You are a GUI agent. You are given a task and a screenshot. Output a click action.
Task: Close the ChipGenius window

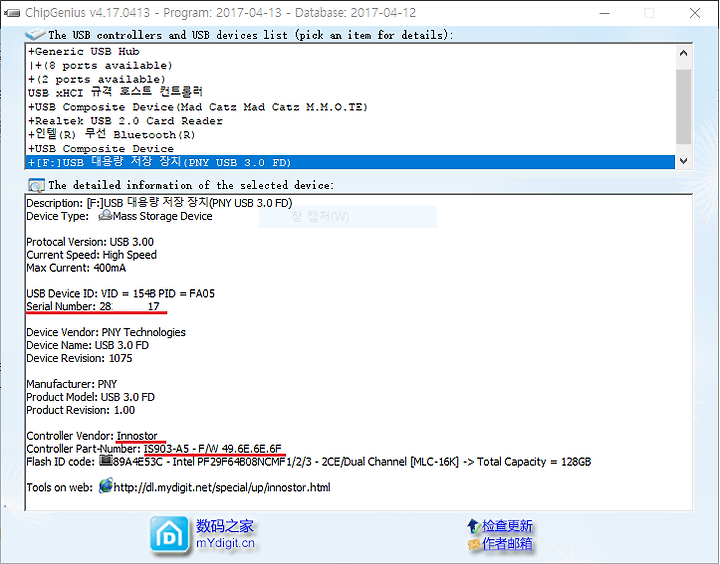click(x=695, y=13)
